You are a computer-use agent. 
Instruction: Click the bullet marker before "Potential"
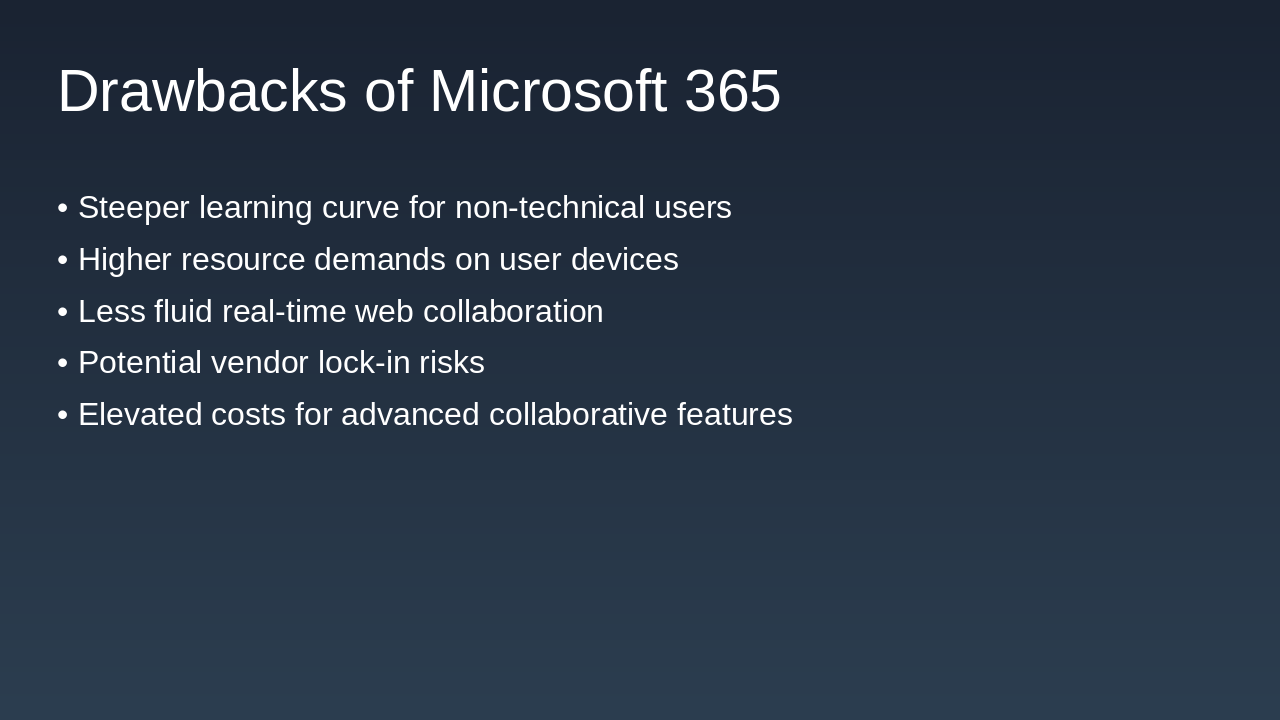63,363
